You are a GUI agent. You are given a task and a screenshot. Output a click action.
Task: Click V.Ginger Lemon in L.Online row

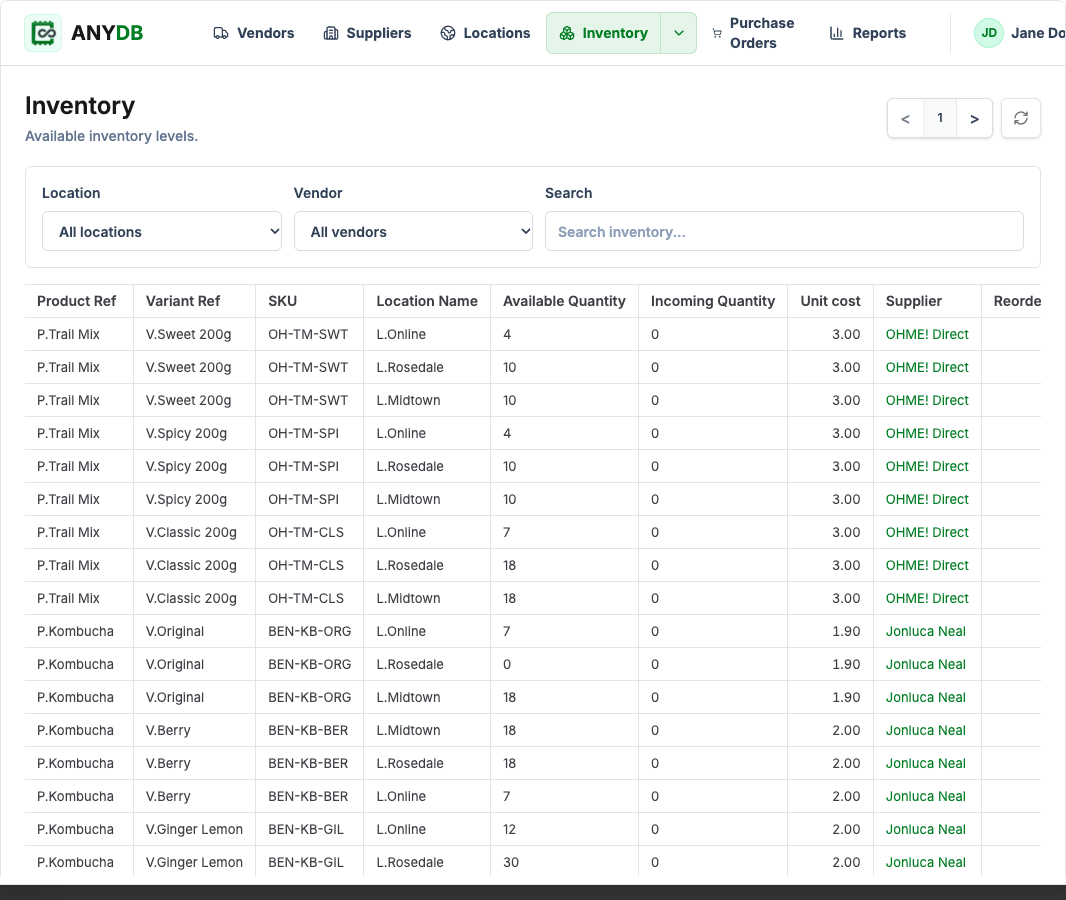(x=194, y=829)
